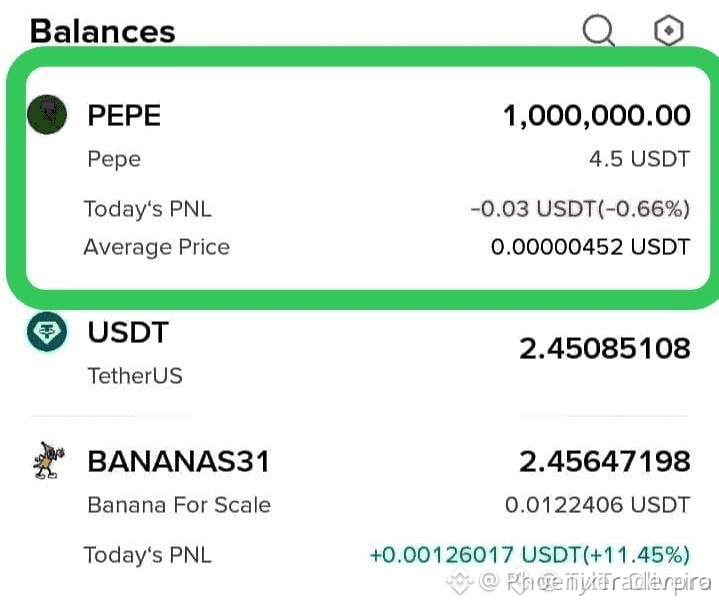Tap the TetherUS subtitle

click(x=135, y=376)
